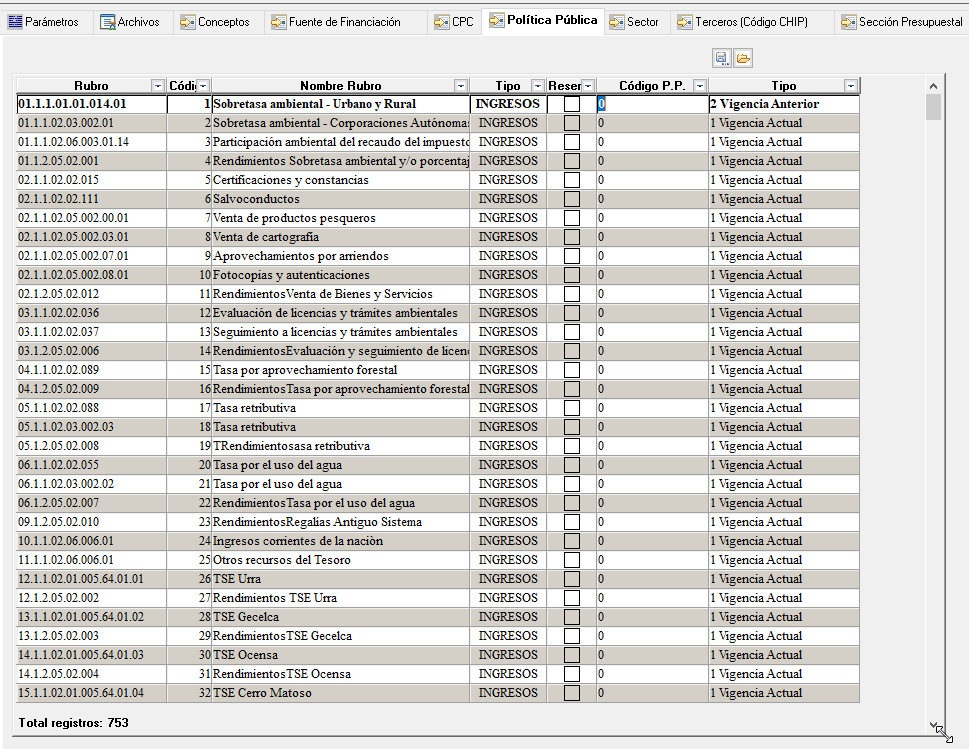
Task: Click the Archivos tab icon
Action: (108, 22)
